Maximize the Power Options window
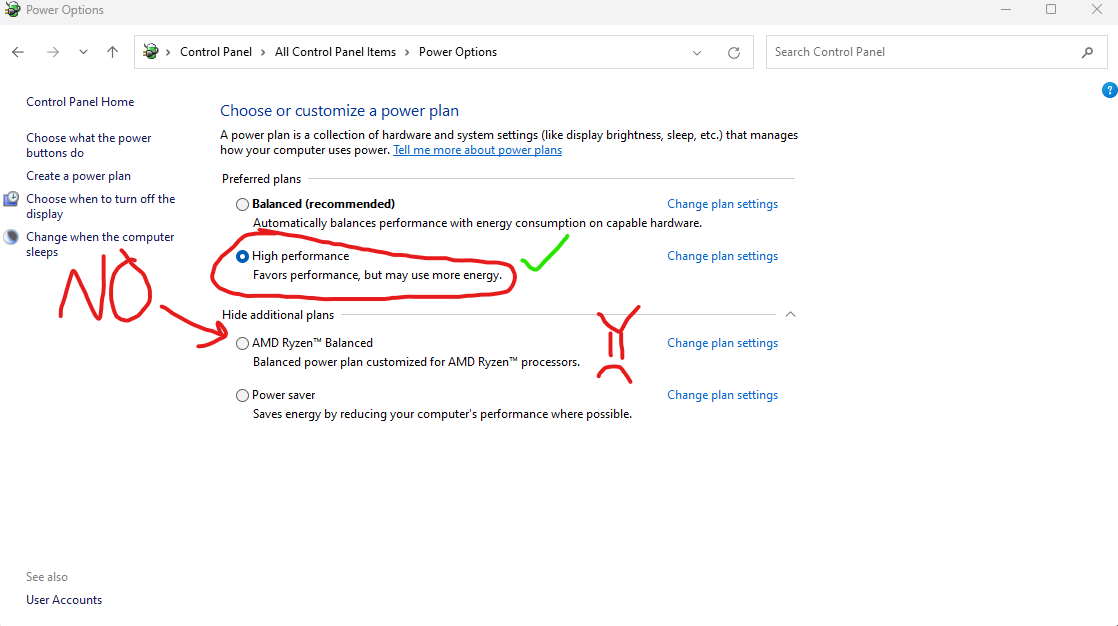This screenshot has width=1118, height=626. 1051,9
